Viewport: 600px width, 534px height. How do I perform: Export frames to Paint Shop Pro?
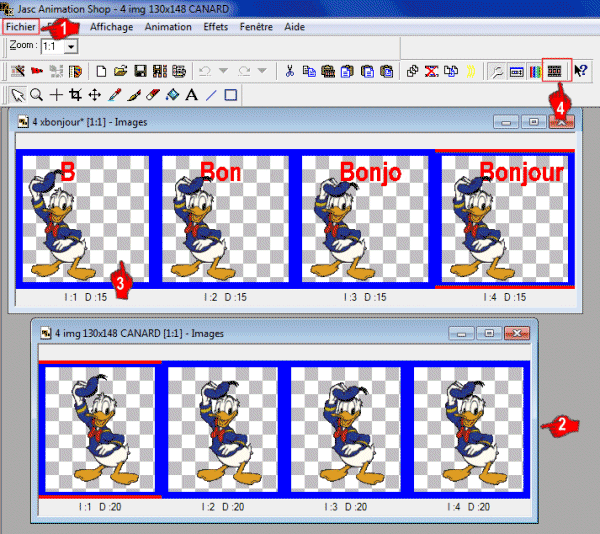[x=75, y=71]
